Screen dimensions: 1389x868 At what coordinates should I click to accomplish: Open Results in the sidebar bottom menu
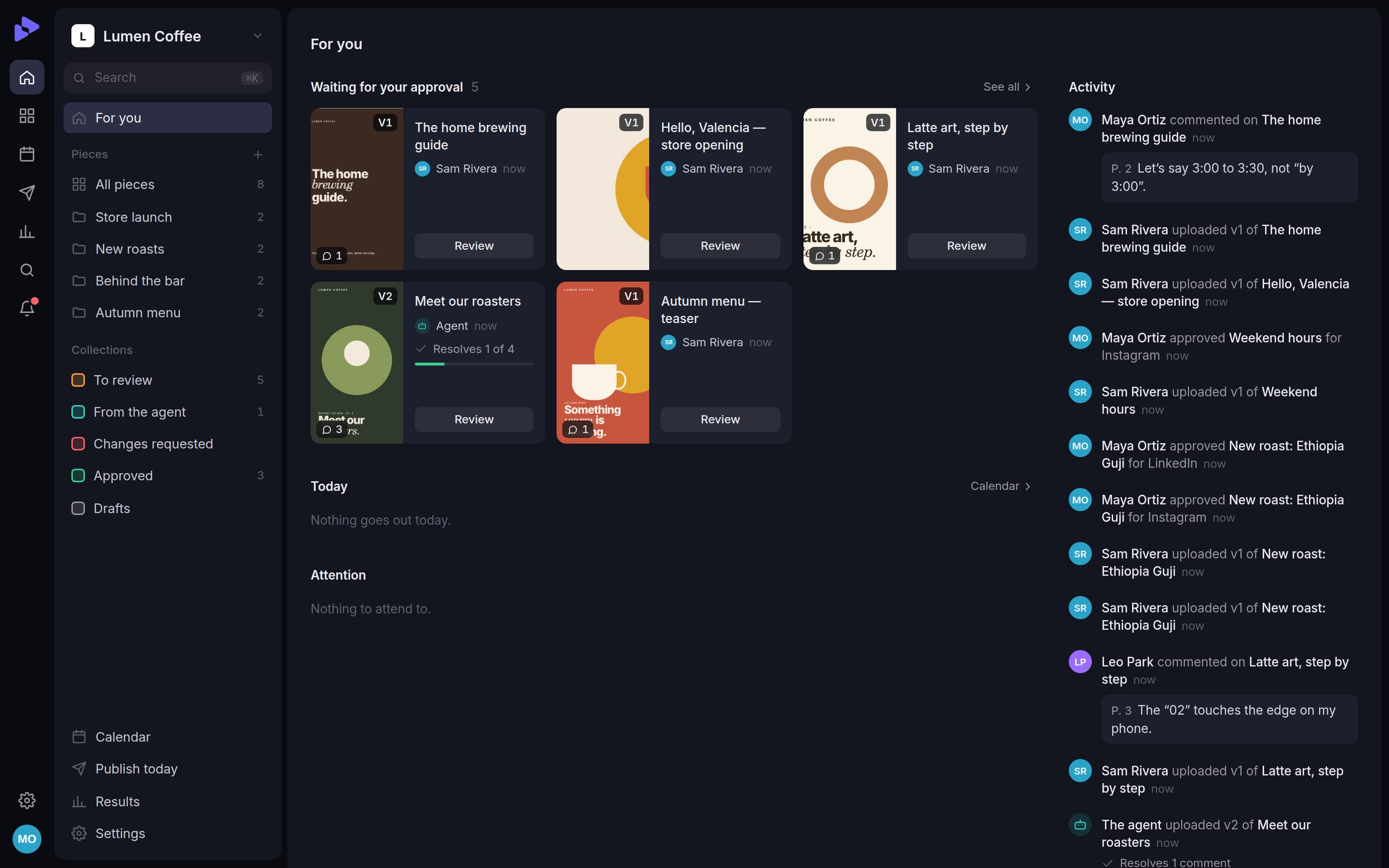click(x=167, y=801)
